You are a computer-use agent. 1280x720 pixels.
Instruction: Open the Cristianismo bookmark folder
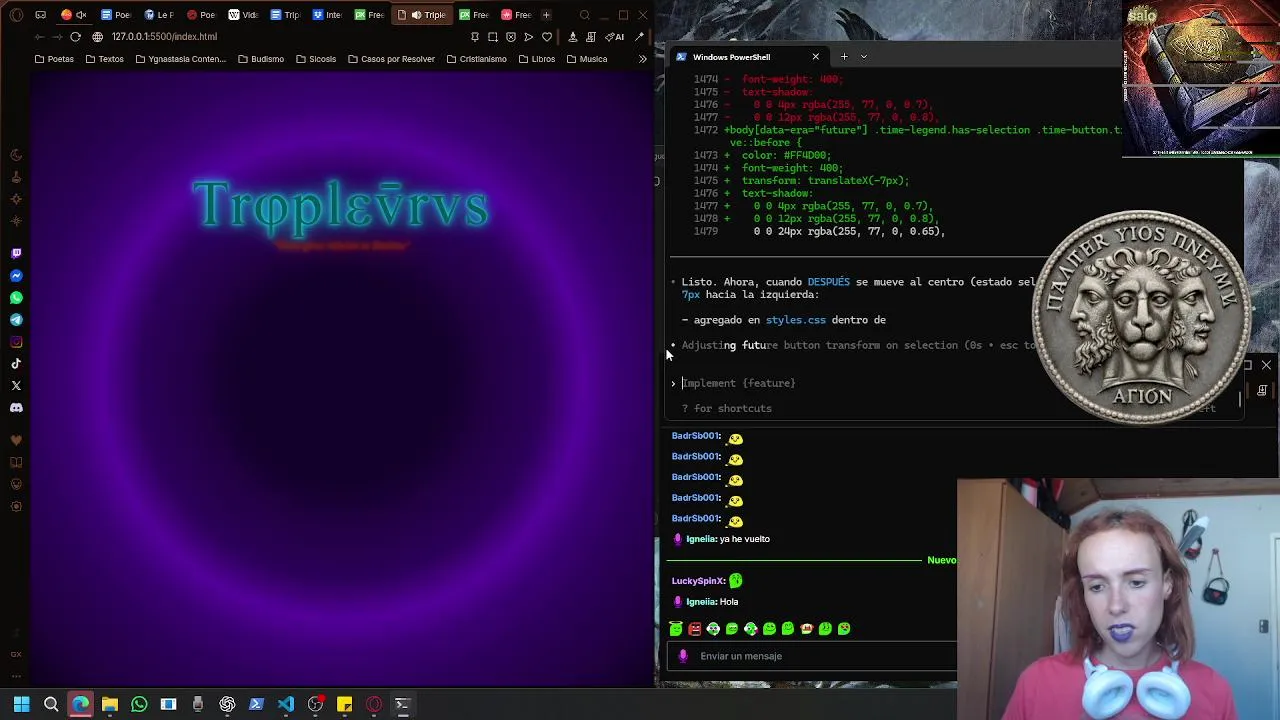click(x=477, y=59)
